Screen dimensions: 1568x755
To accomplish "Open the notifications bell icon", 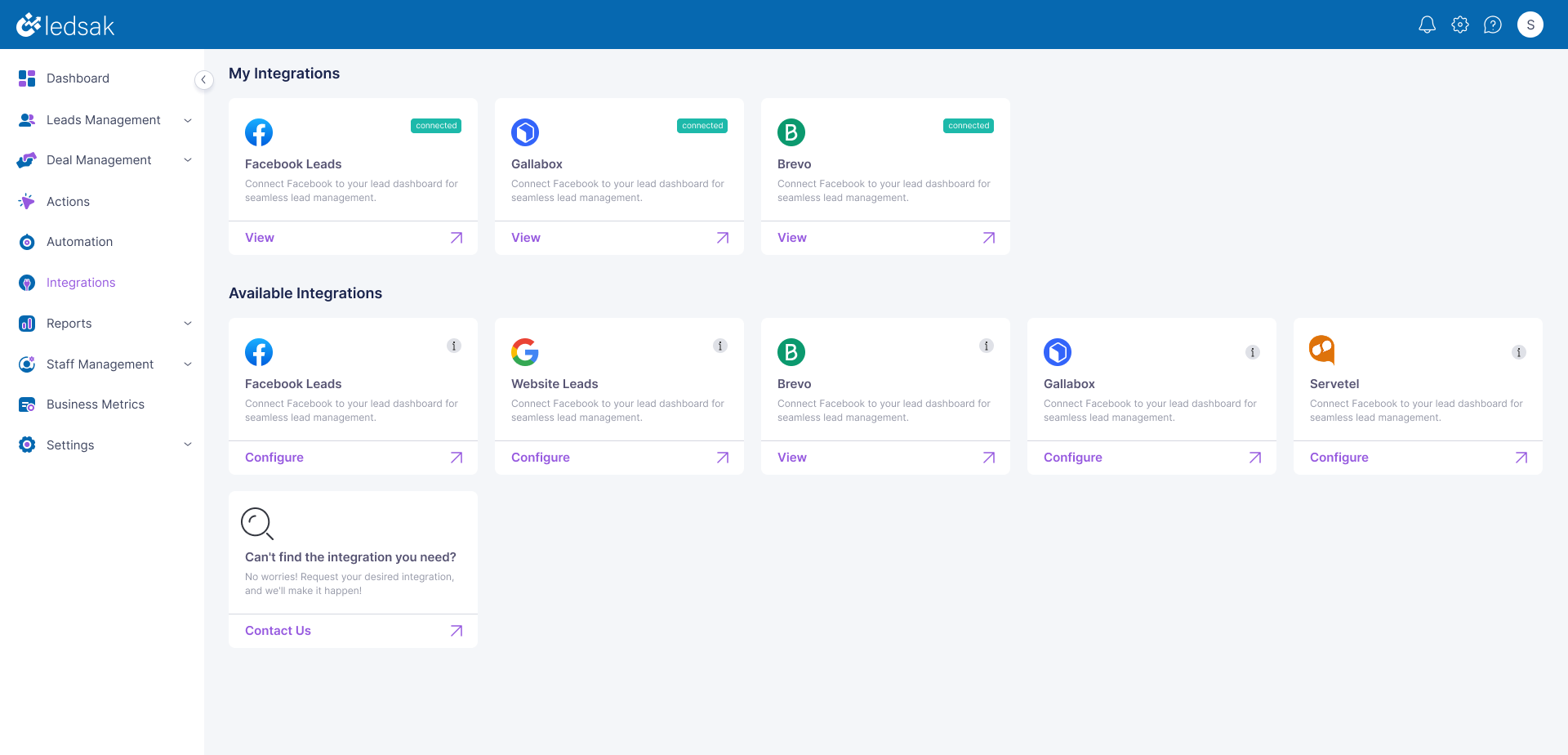I will pyautogui.click(x=1427, y=25).
